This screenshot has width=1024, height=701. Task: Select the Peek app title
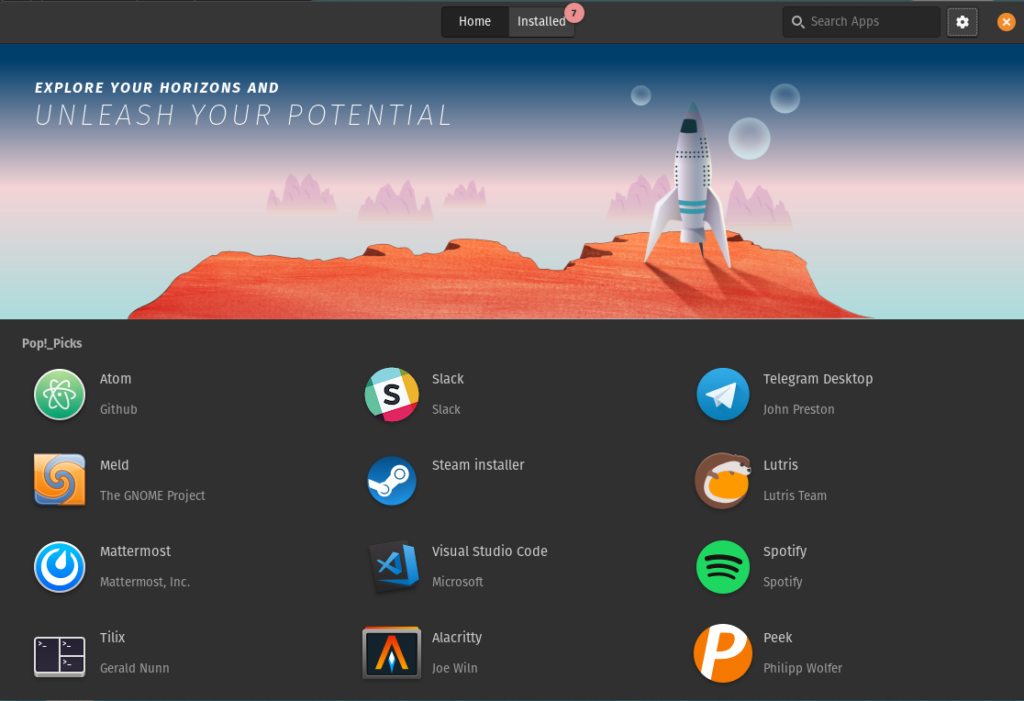tap(778, 638)
